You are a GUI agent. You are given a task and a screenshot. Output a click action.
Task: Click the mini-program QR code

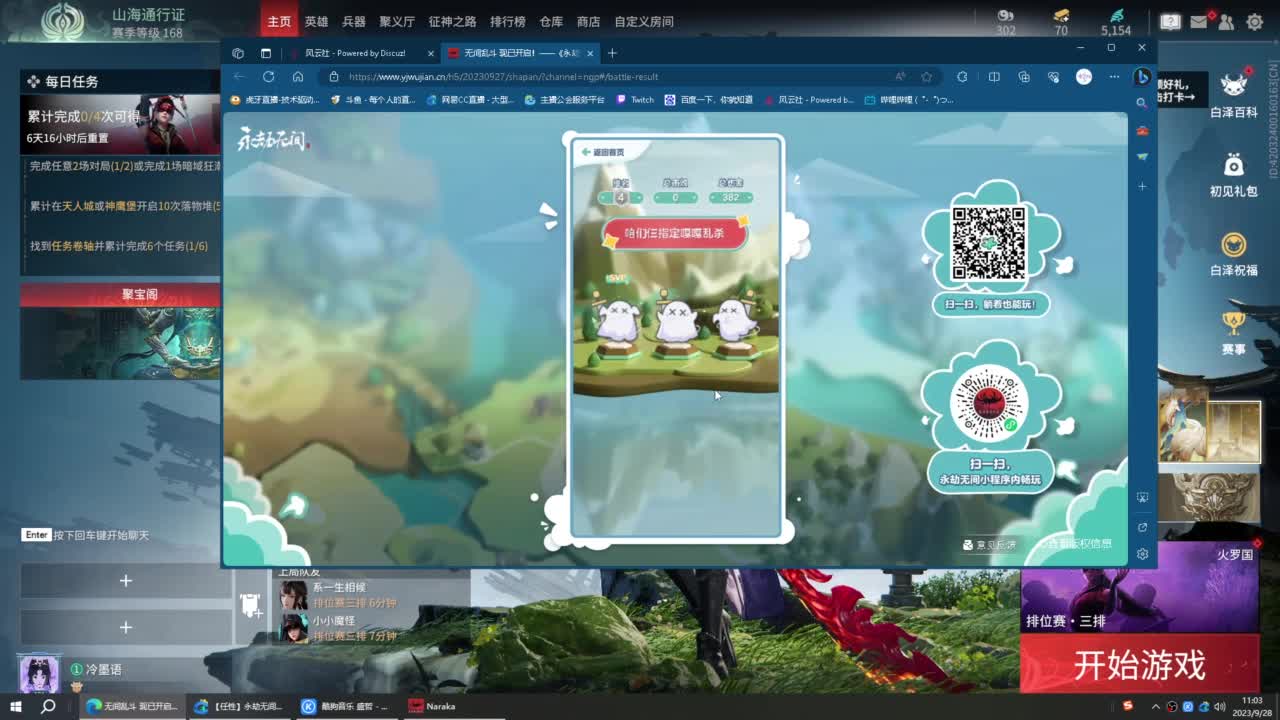[989, 404]
